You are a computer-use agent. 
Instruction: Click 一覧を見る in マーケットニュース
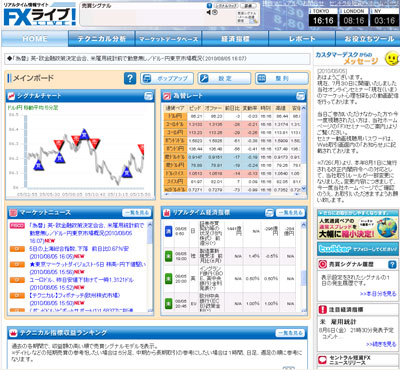point(137,213)
